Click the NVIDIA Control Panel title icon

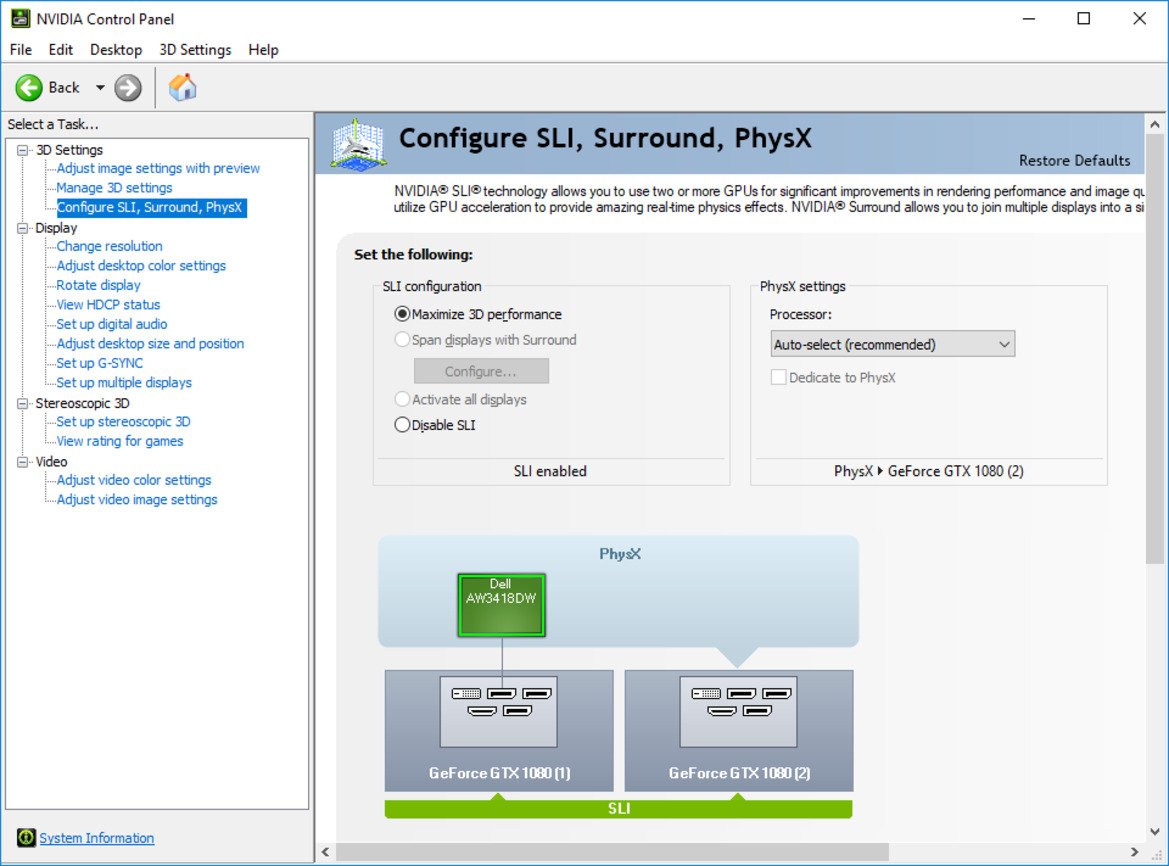(x=20, y=19)
